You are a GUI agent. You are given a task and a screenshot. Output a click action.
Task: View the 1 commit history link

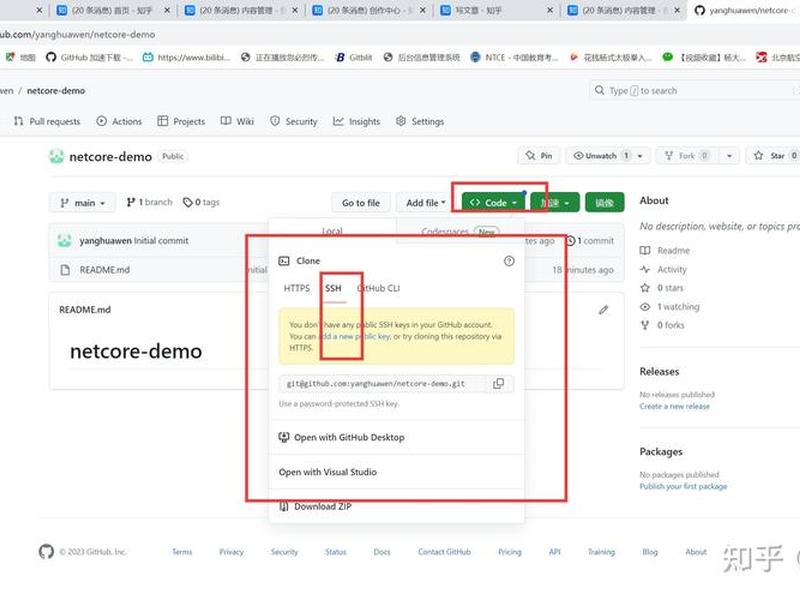pos(590,240)
